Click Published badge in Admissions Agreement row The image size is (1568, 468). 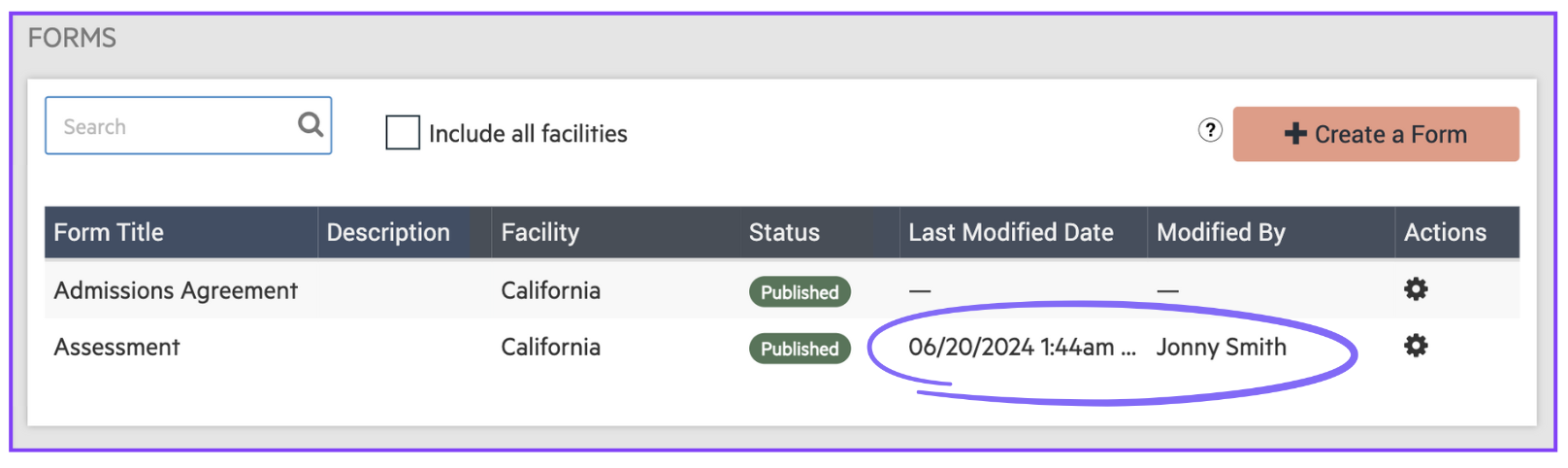800,291
